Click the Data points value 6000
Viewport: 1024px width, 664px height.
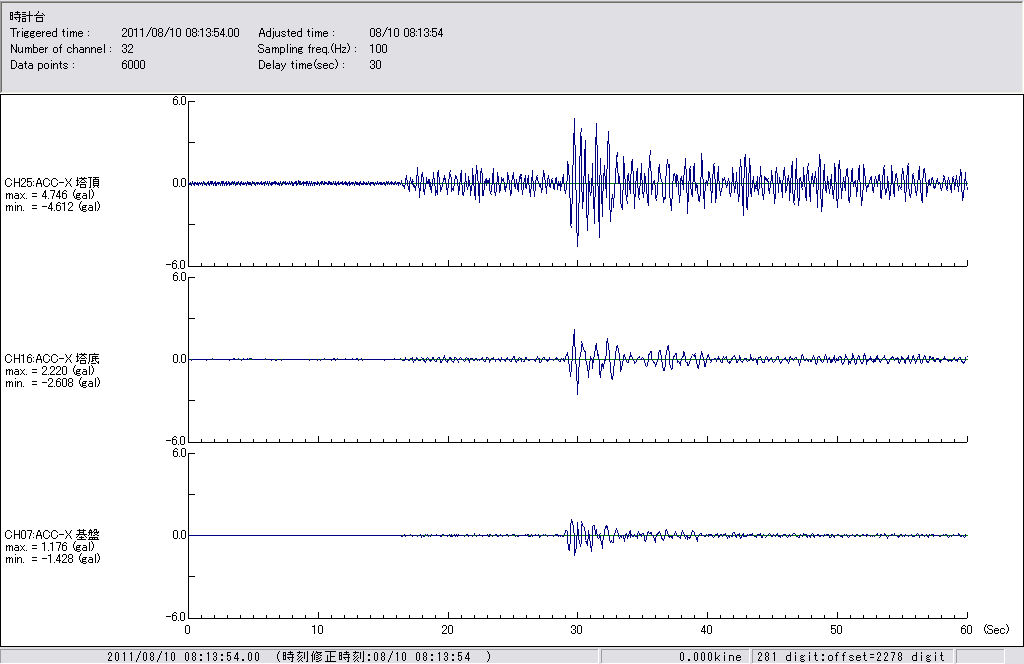point(133,64)
